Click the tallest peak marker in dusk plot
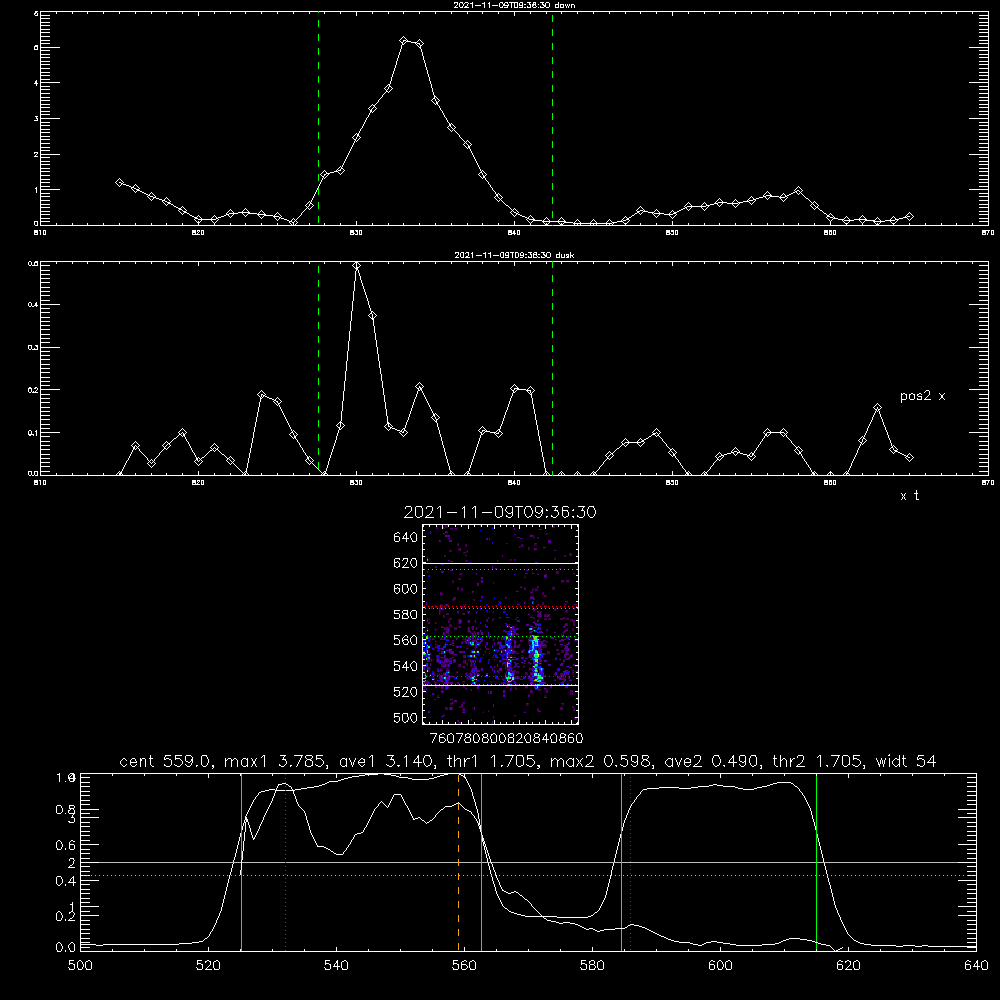 tap(357, 266)
